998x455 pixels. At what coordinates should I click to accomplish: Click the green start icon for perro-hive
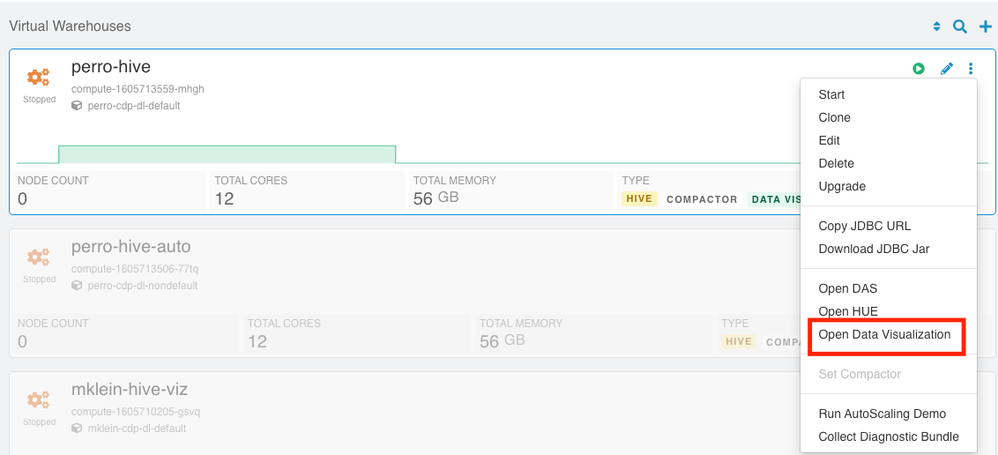918,68
